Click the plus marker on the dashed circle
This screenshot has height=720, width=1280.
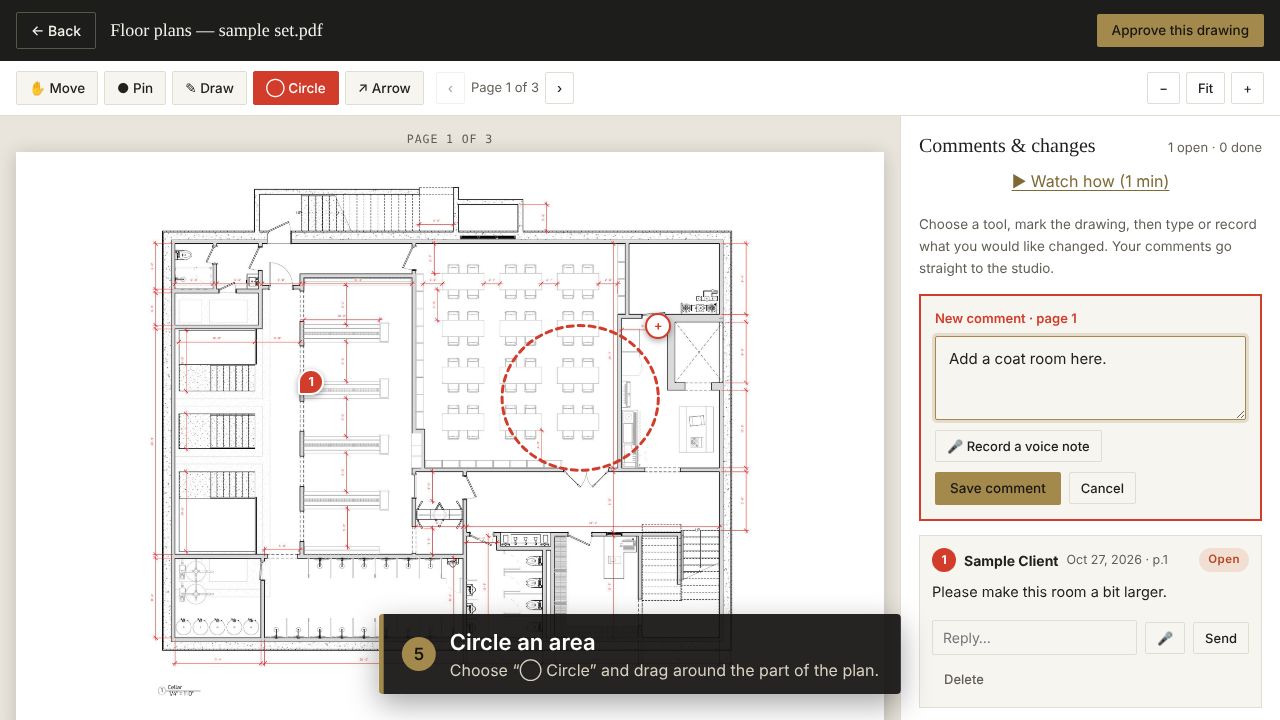pos(657,326)
